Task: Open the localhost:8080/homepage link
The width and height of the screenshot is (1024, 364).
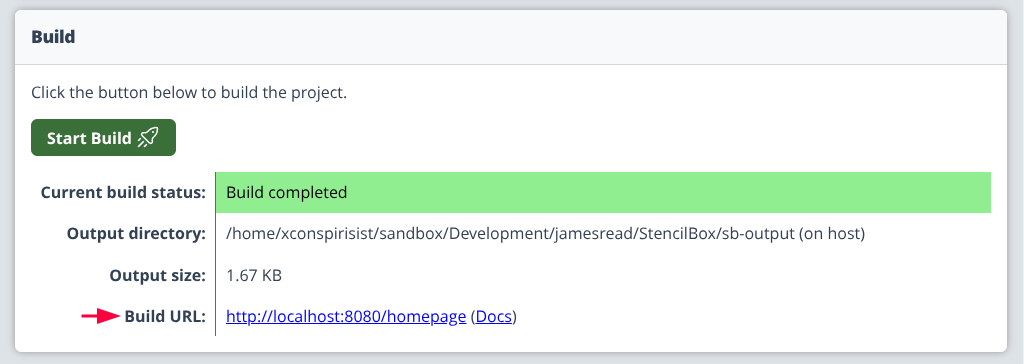Action: (x=346, y=317)
